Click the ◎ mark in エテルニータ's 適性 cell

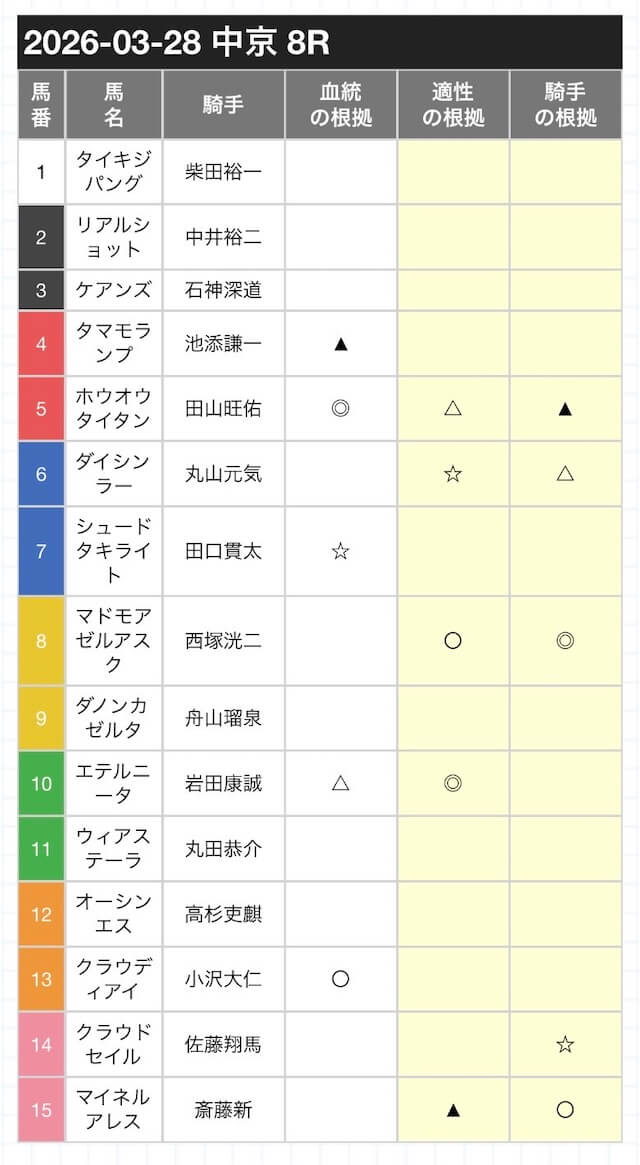(x=452, y=783)
